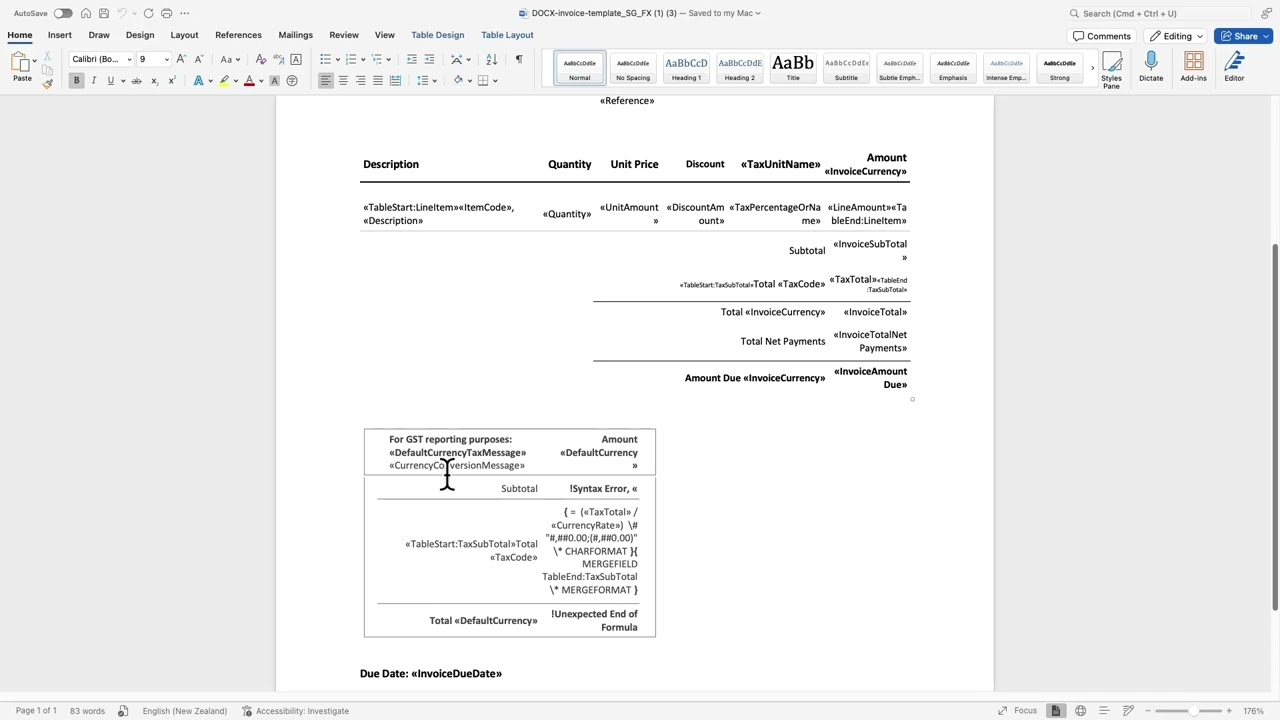Align text to the left
The image size is (1280, 720).
(325, 80)
